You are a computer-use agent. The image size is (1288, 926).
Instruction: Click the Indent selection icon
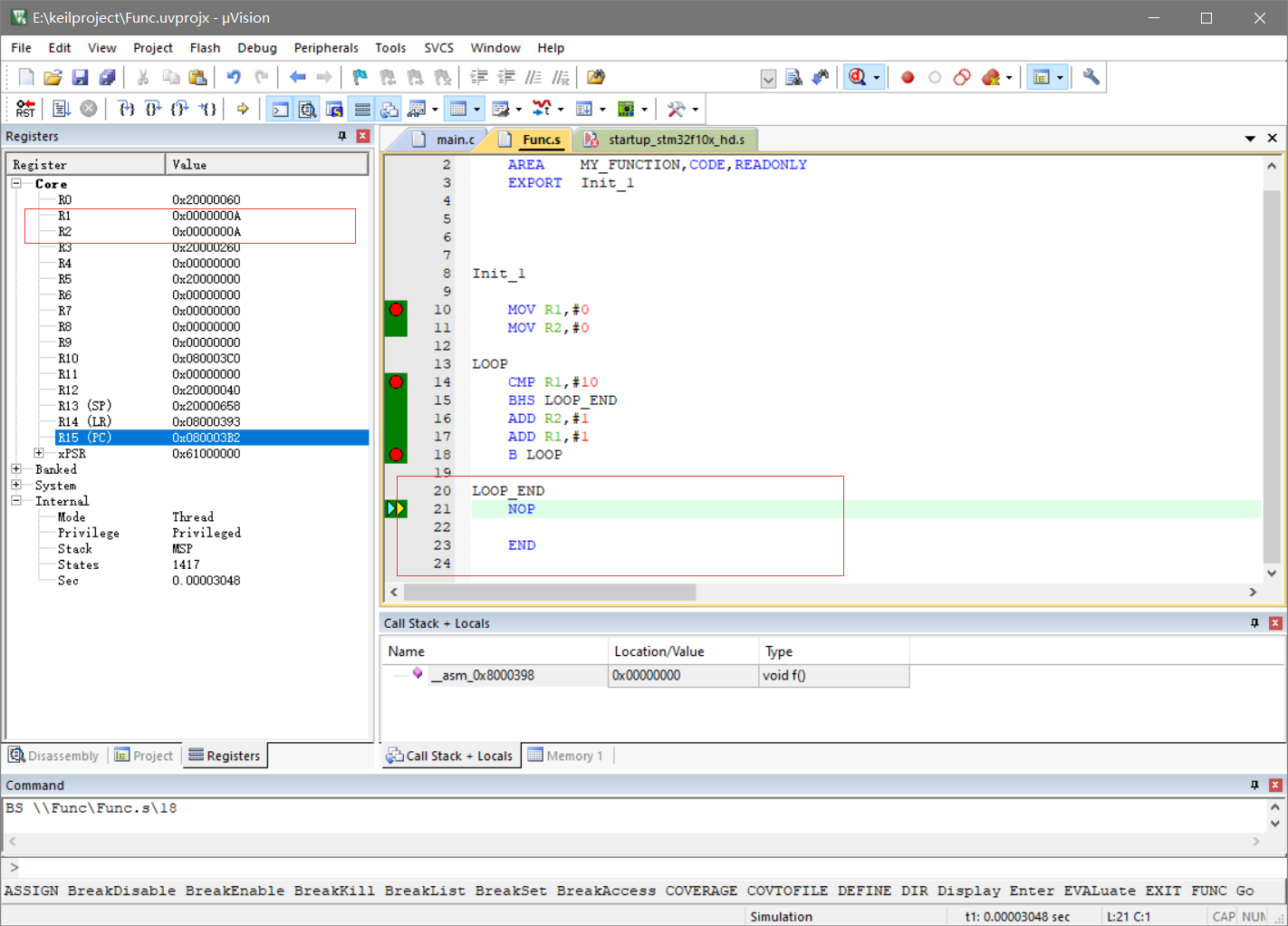click(x=479, y=78)
